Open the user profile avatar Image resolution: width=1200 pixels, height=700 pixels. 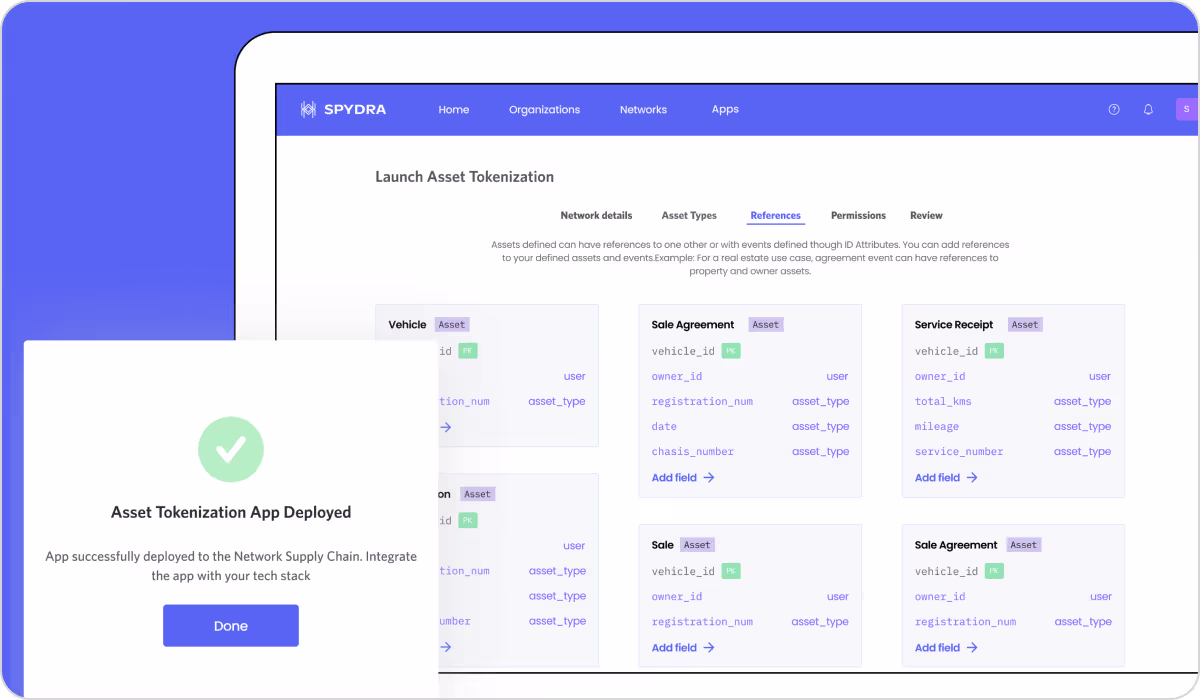(x=1186, y=110)
